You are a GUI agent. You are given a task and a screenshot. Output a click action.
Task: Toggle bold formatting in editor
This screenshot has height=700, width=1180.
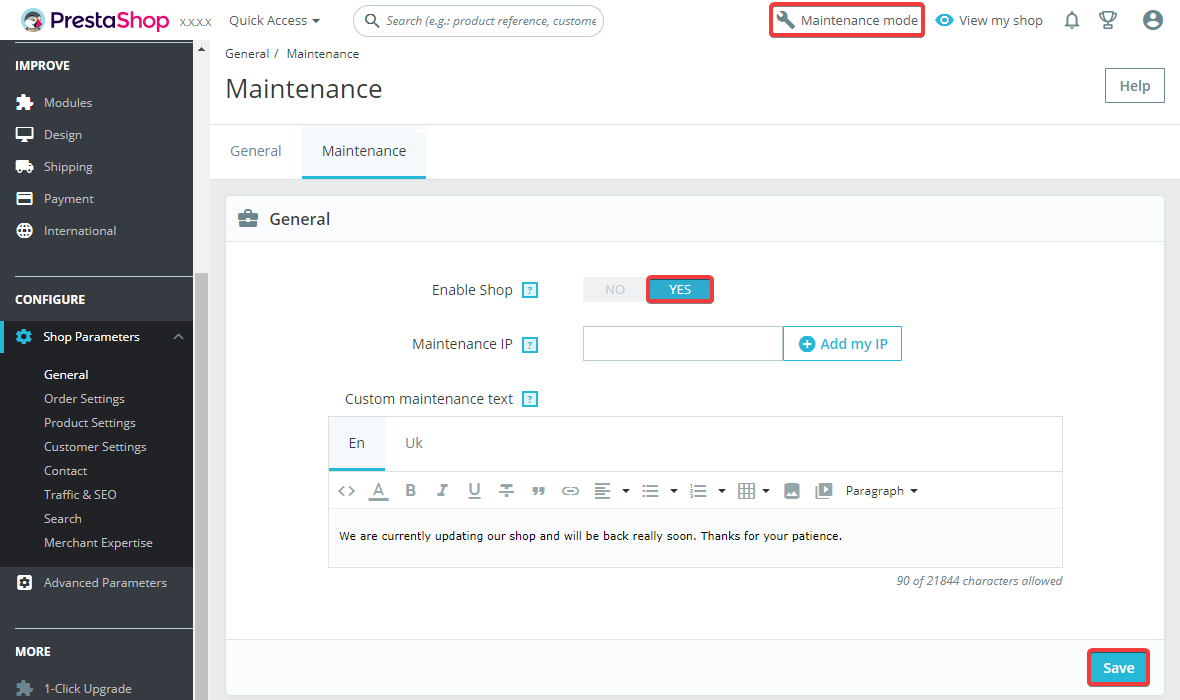(x=410, y=491)
